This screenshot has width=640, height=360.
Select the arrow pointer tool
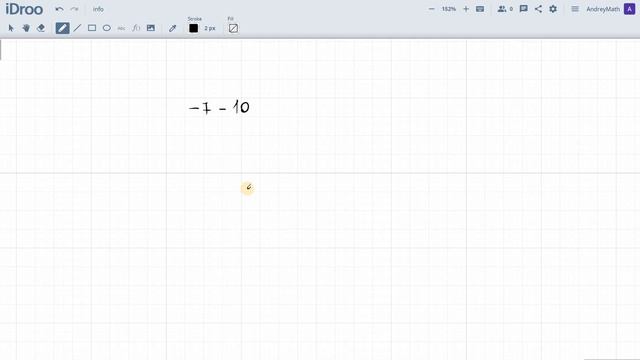pos(11,28)
